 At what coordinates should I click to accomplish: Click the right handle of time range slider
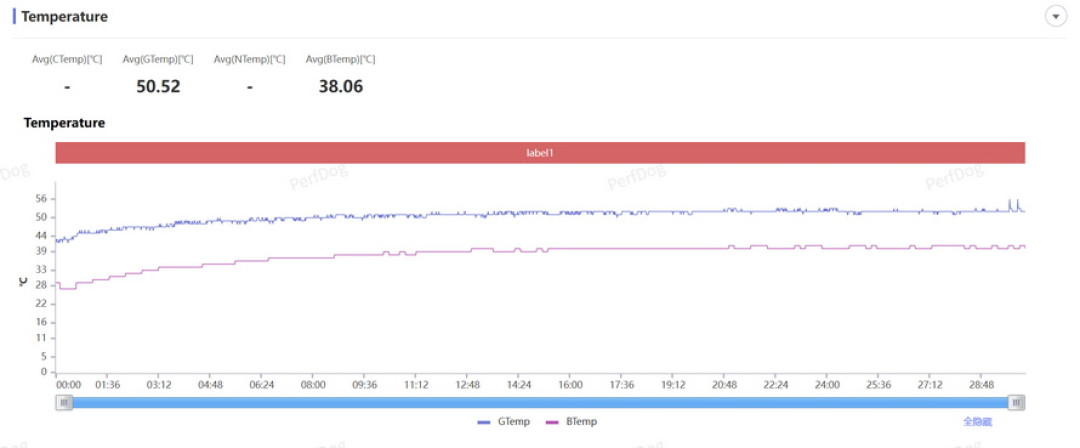pyautogui.click(x=1017, y=402)
